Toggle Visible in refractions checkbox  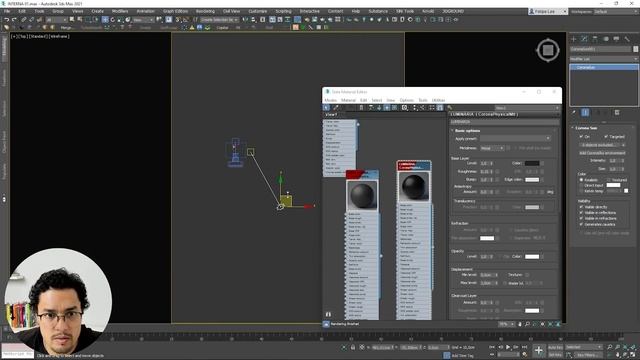(581, 218)
